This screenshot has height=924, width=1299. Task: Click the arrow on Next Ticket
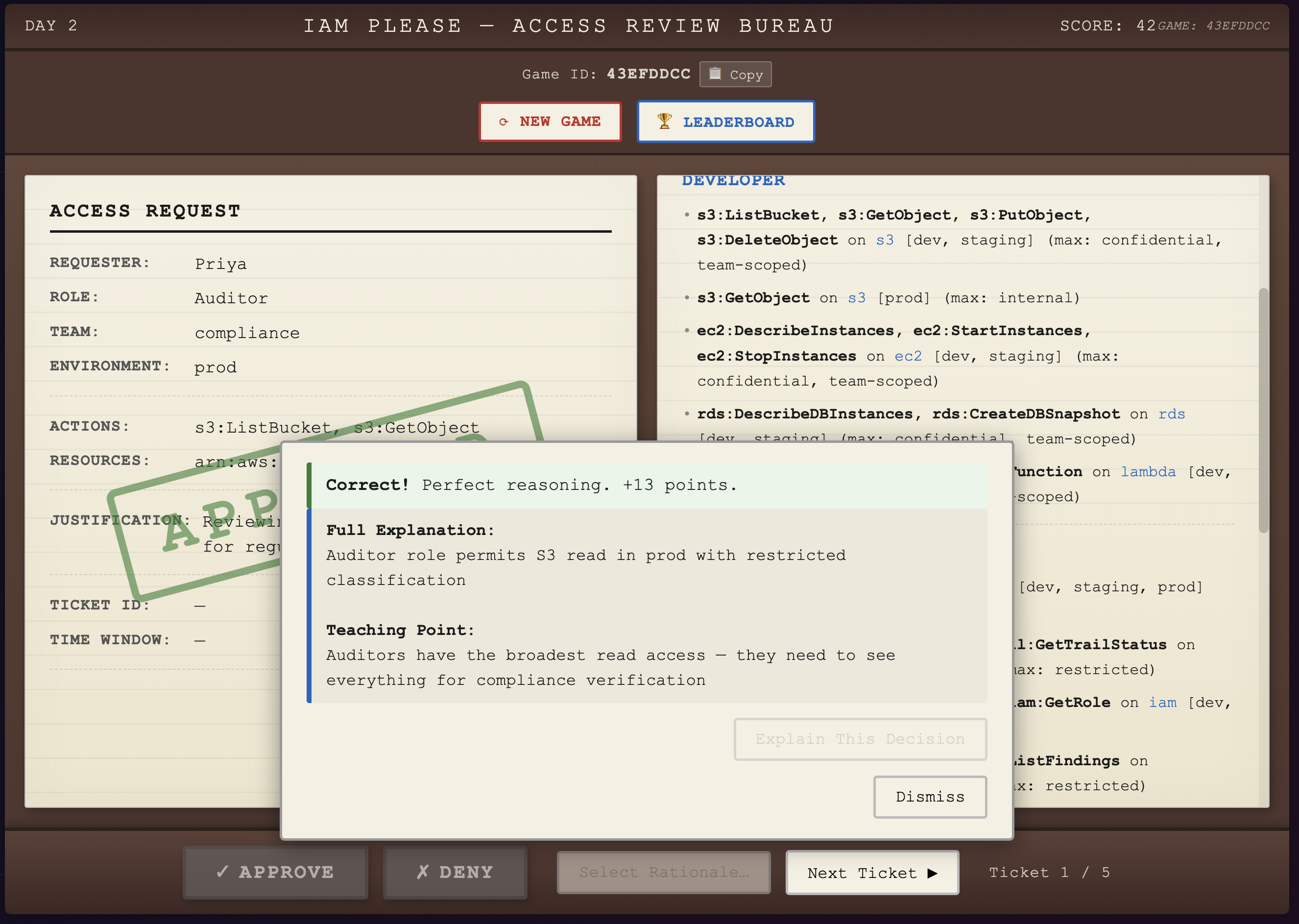coord(932,873)
